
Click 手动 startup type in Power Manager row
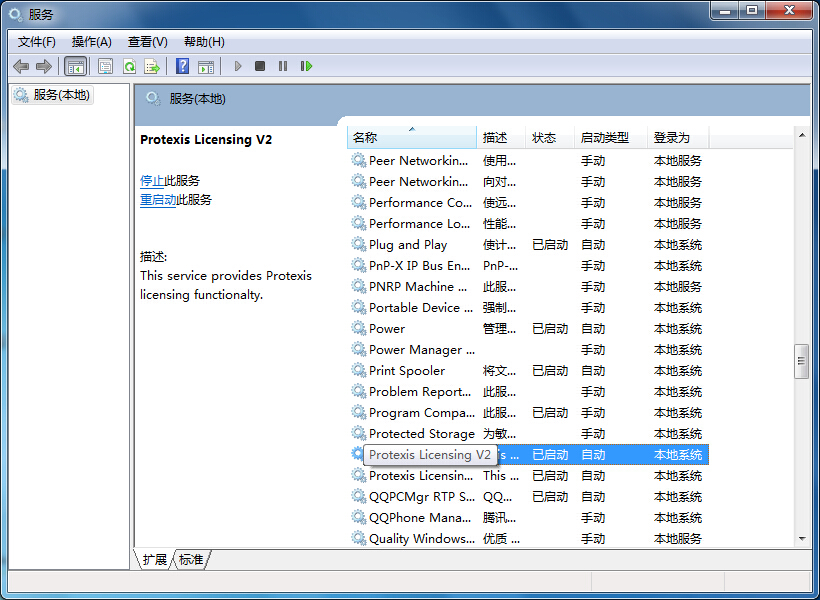593,350
